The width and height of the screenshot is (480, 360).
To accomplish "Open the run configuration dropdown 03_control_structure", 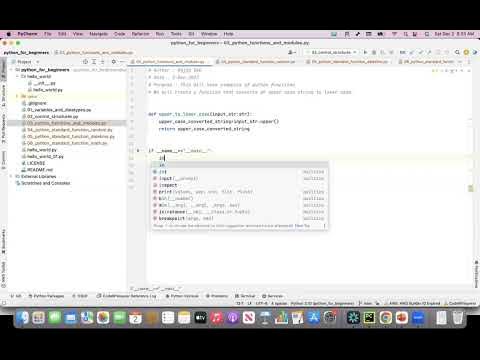I will tap(331, 52).
